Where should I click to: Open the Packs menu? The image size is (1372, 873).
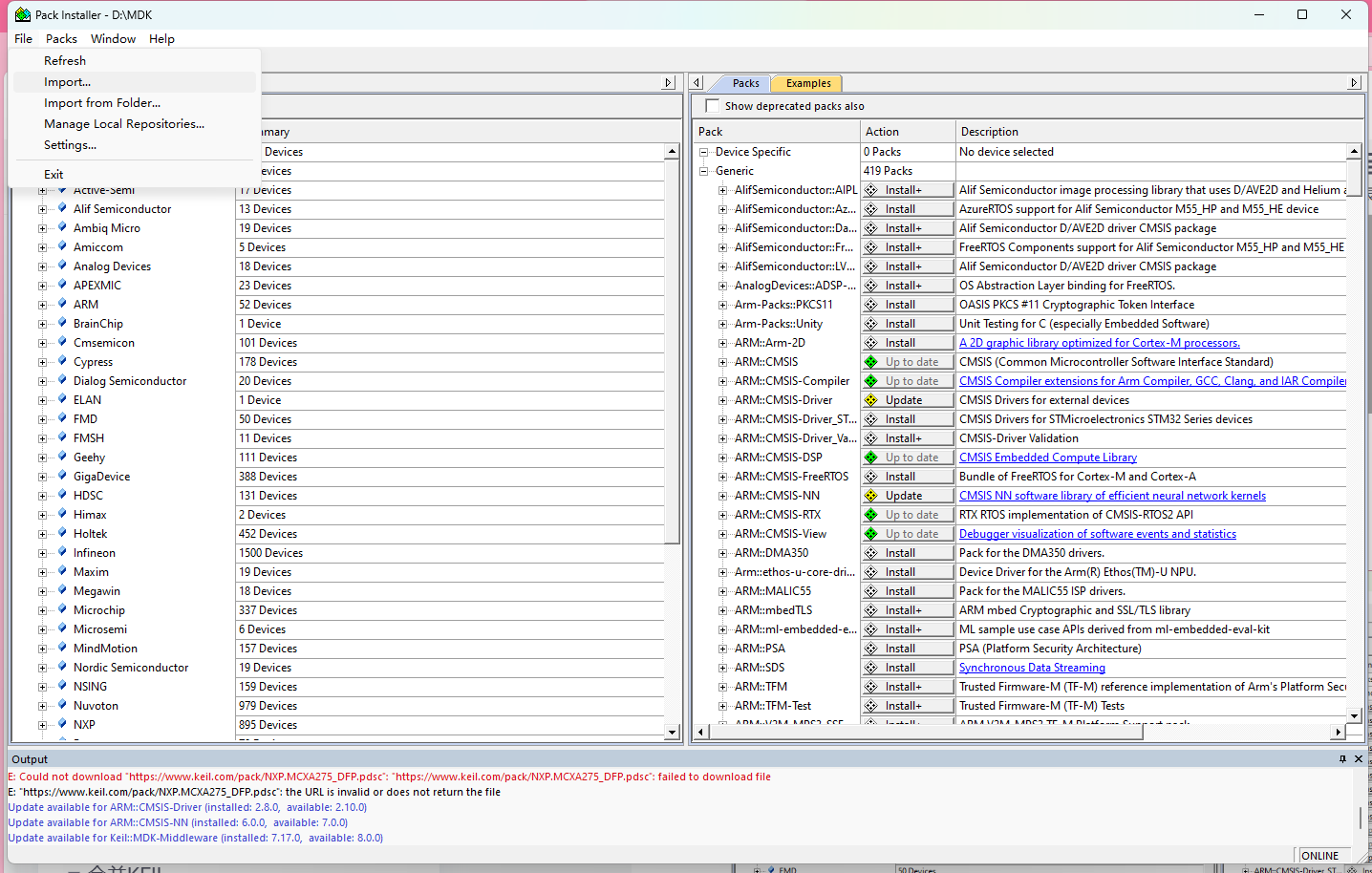(x=61, y=39)
